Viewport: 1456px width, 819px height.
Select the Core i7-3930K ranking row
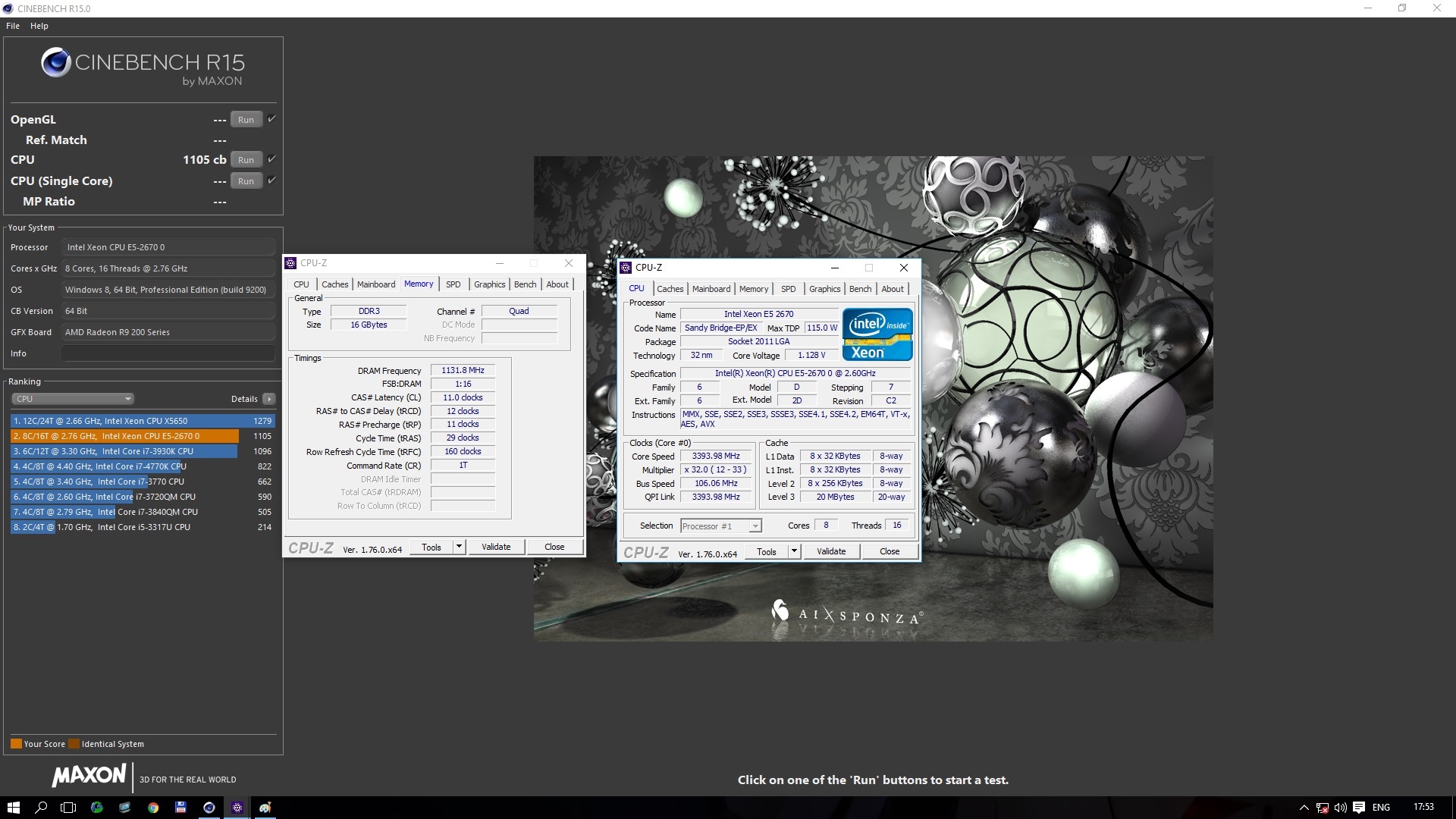143,451
